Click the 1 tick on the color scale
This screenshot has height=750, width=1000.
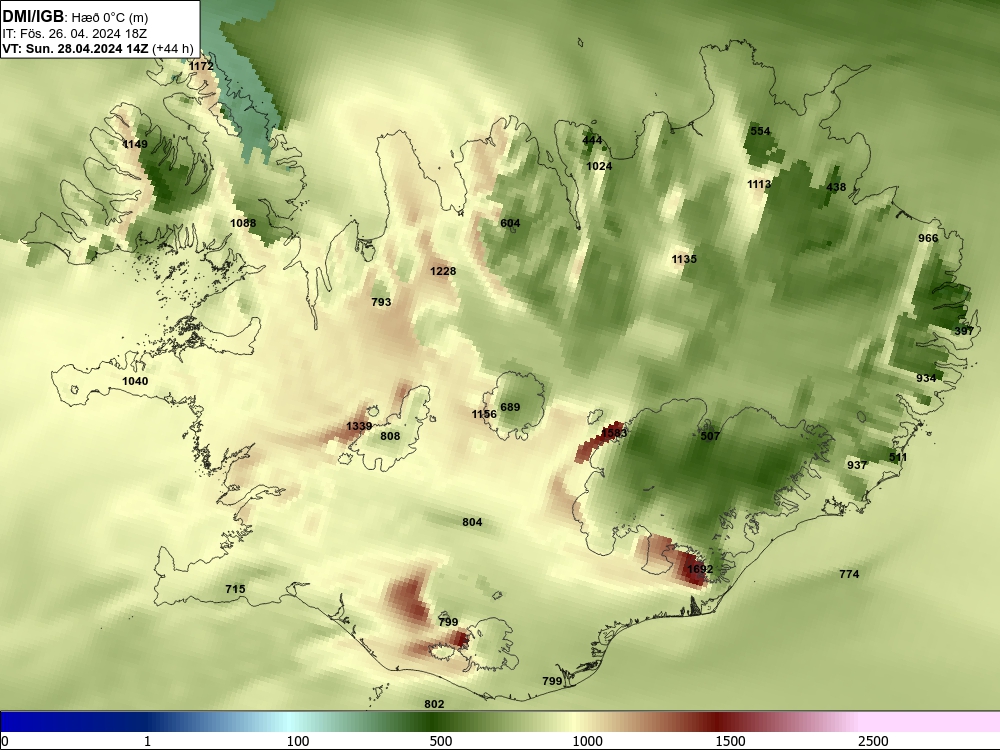(147, 741)
